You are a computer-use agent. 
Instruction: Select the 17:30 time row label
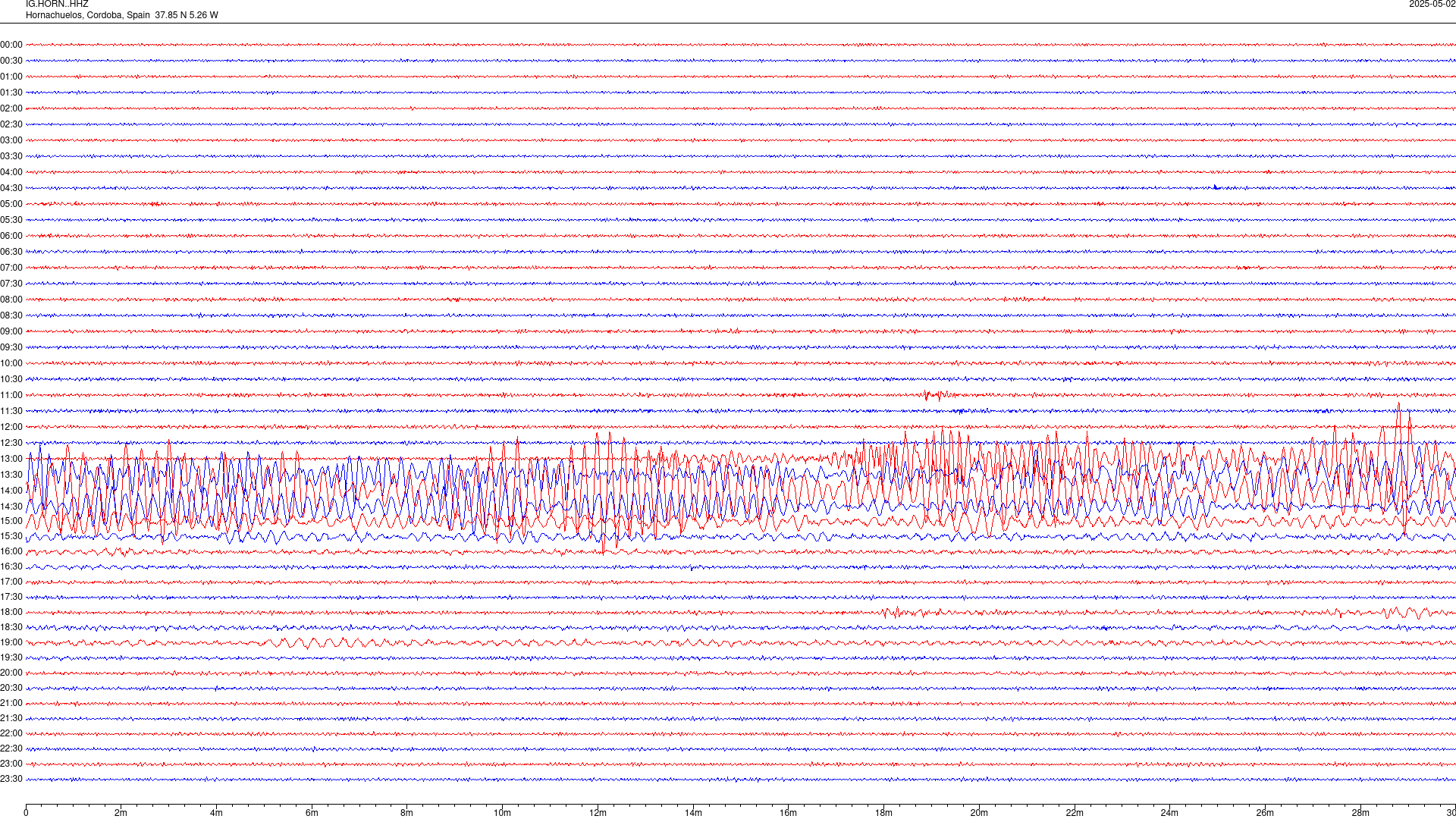tap(11, 597)
